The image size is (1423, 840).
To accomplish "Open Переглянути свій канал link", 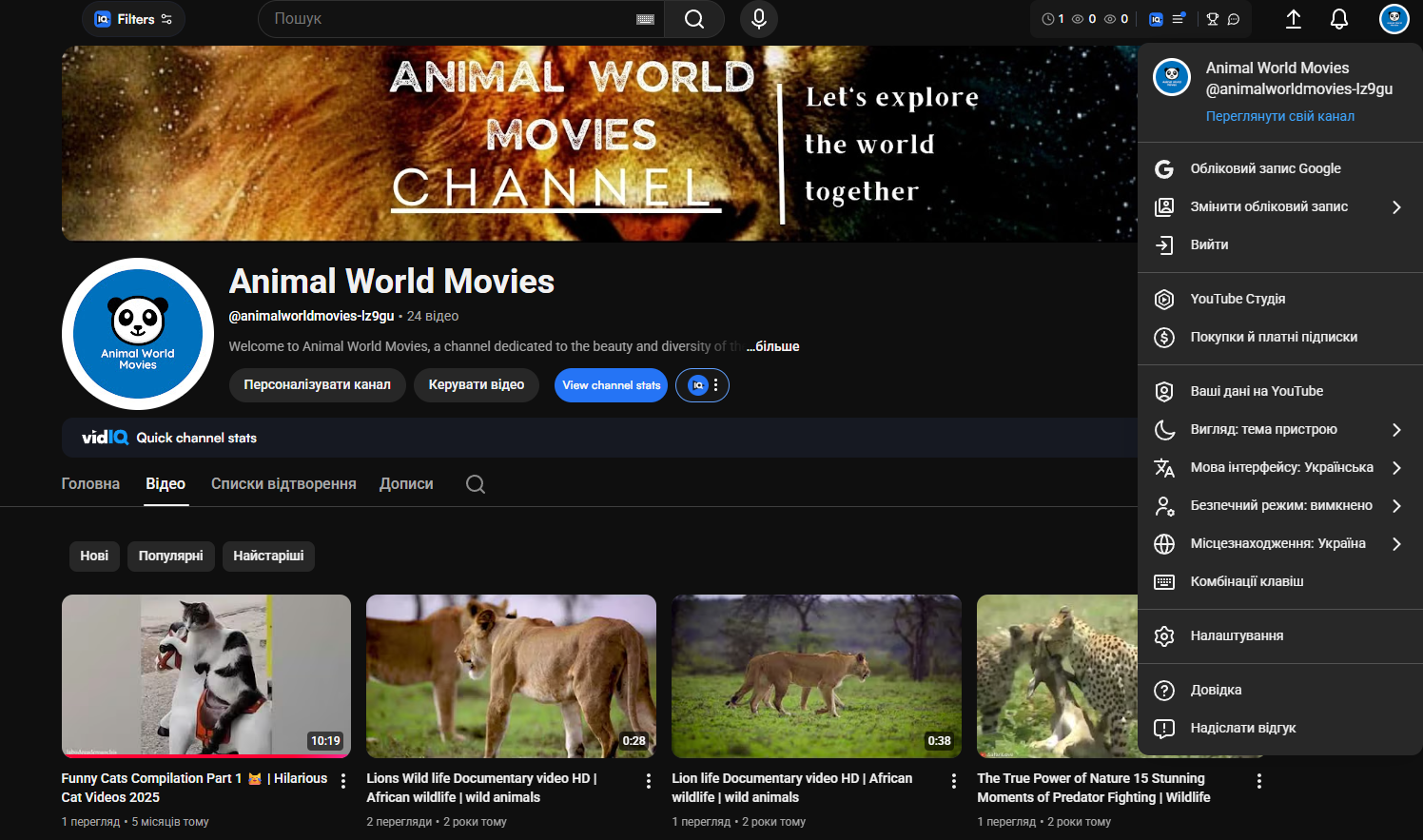I will click(1279, 116).
